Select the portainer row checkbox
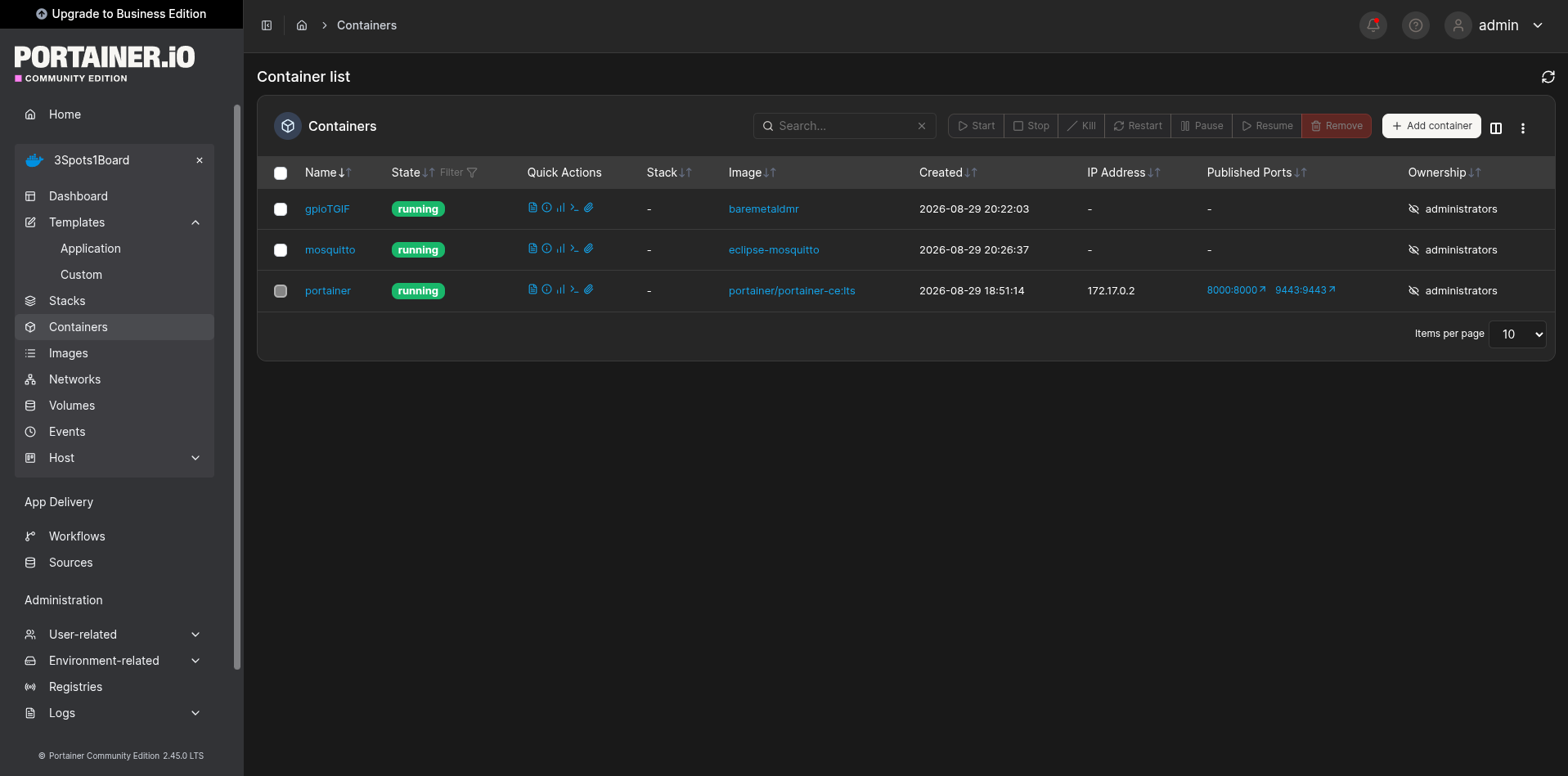The width and height of the screenshot is (1568, 776). pos(281,291)
